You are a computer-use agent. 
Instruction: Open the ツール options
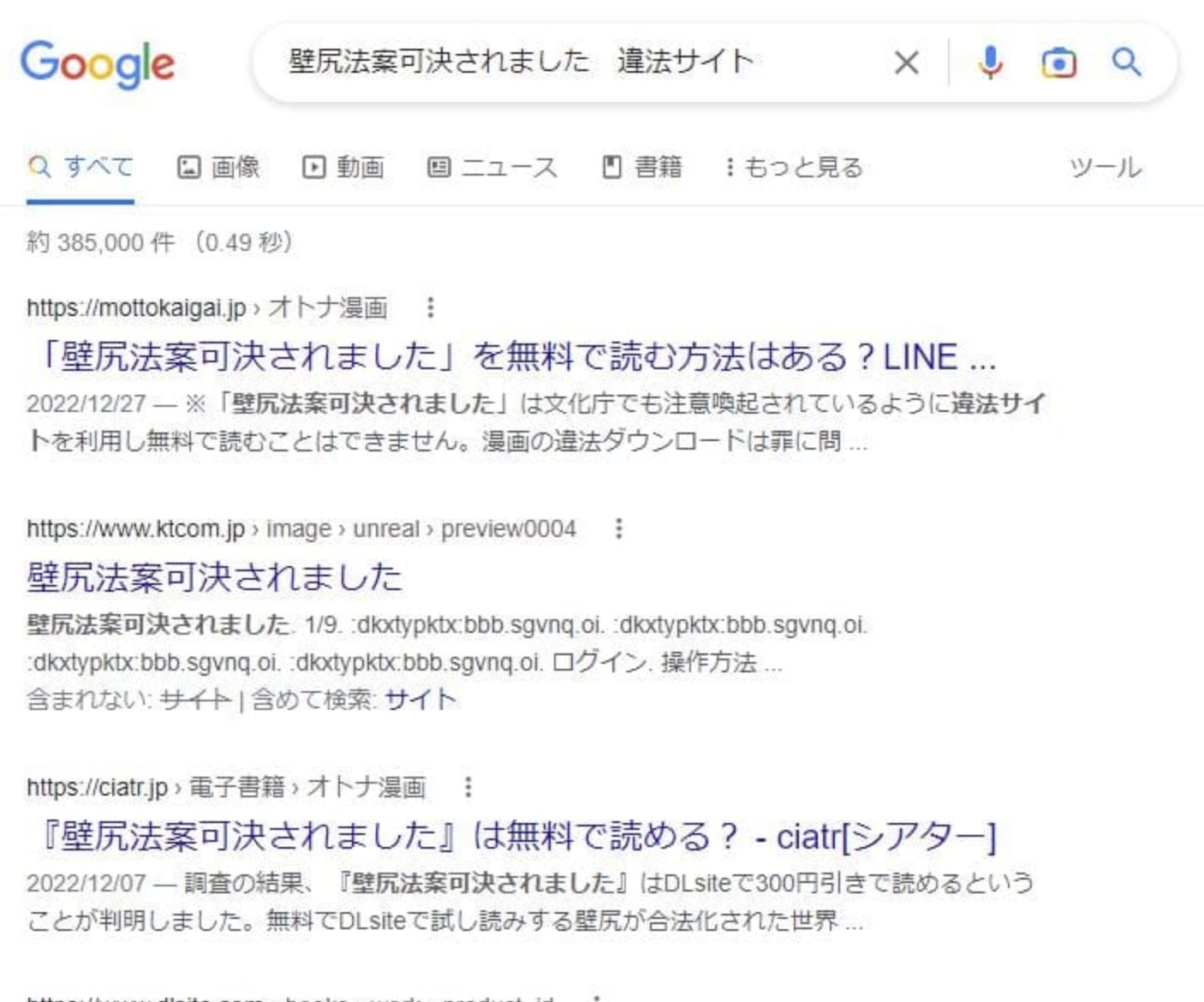click(x=1106, y=167)
